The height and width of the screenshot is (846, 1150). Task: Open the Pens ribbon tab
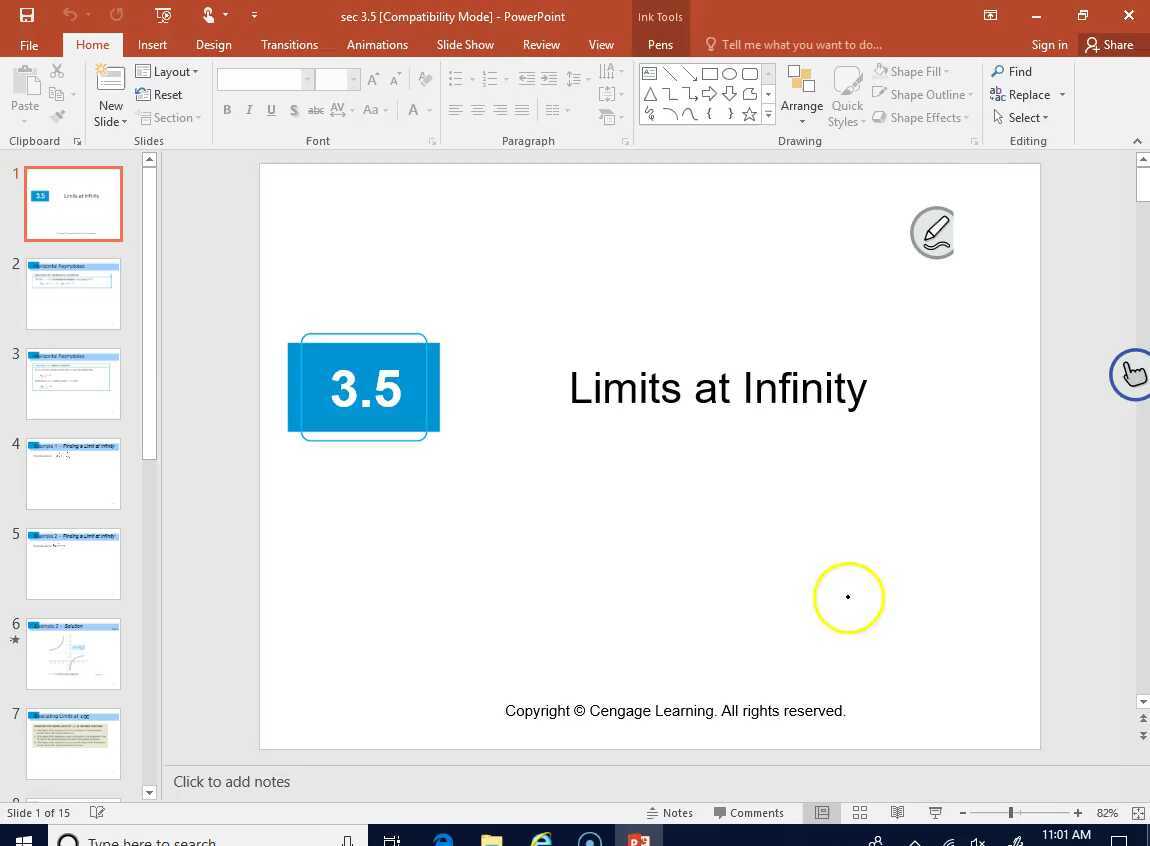[660, 44]
